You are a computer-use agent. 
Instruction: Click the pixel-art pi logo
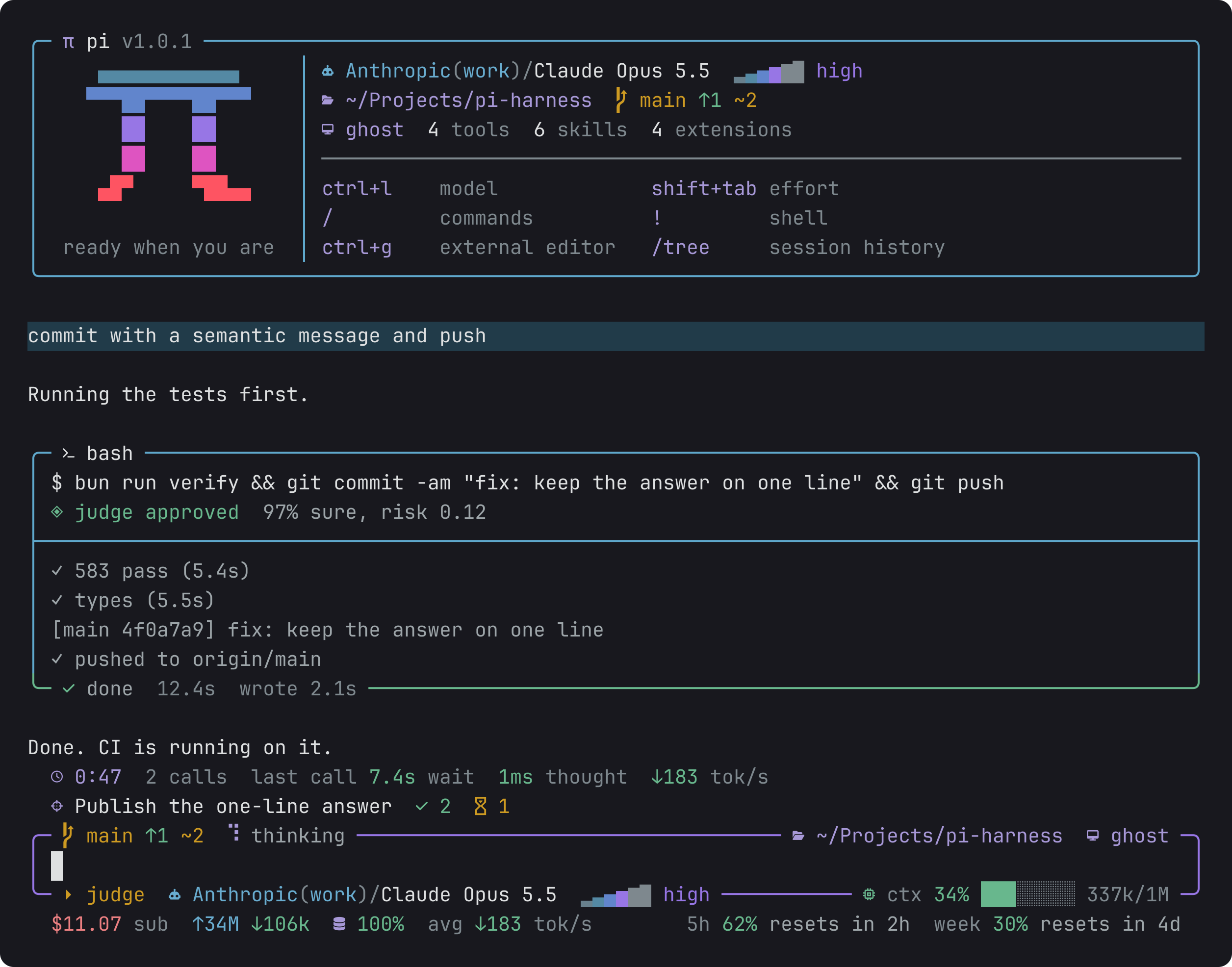click(169, 135)
